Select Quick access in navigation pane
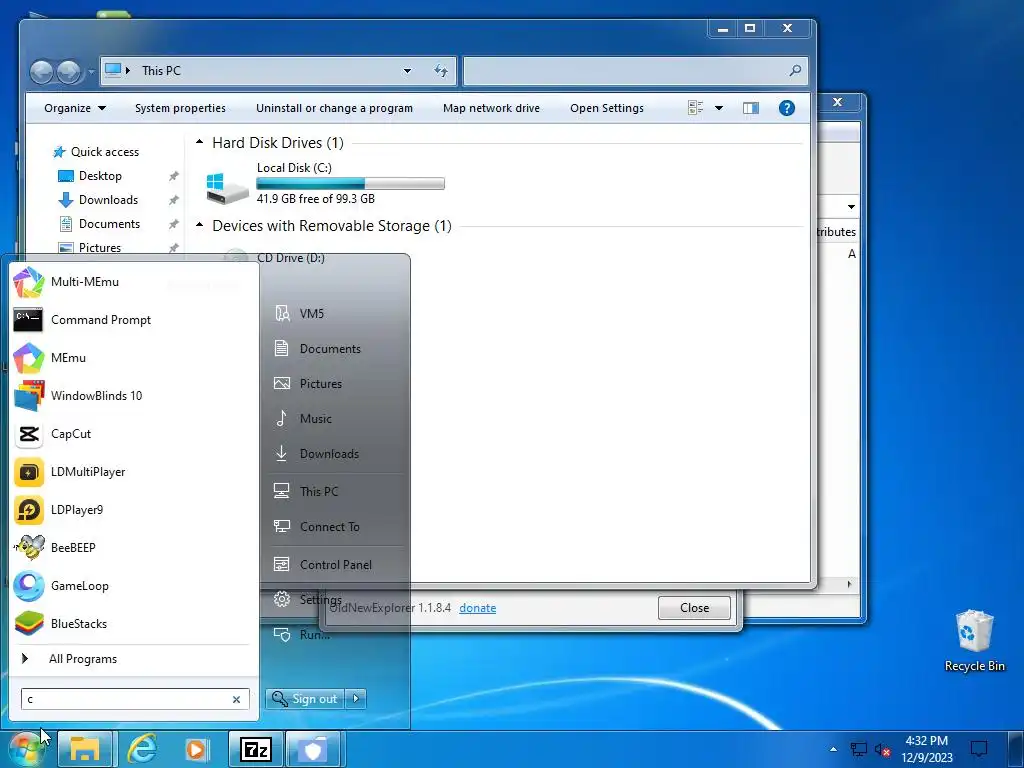The height and width of the screenshot is (768, 1024). [x=96, y=152]
